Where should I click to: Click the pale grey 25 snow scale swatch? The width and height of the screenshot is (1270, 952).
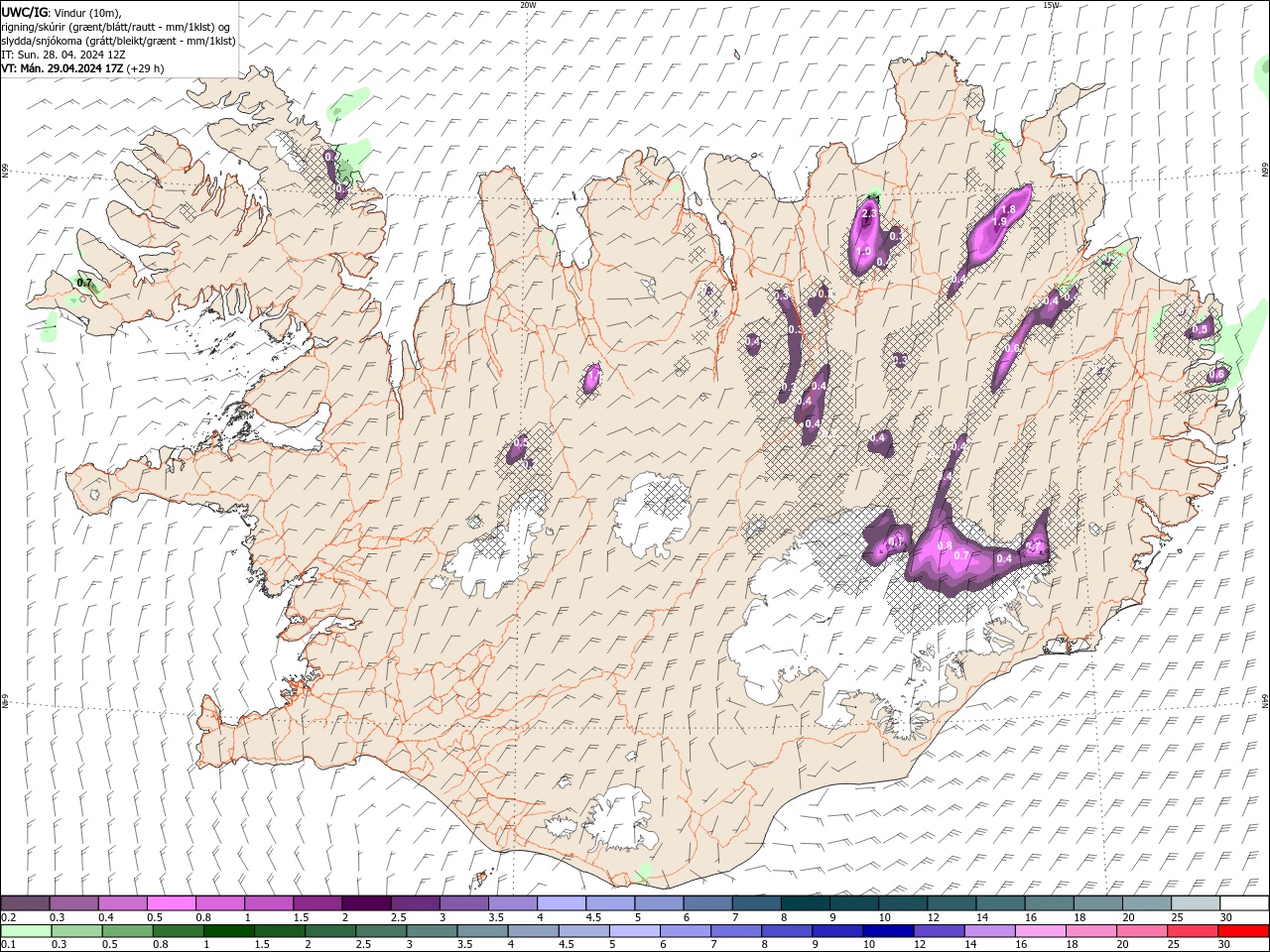click(x=1195, y=903)
